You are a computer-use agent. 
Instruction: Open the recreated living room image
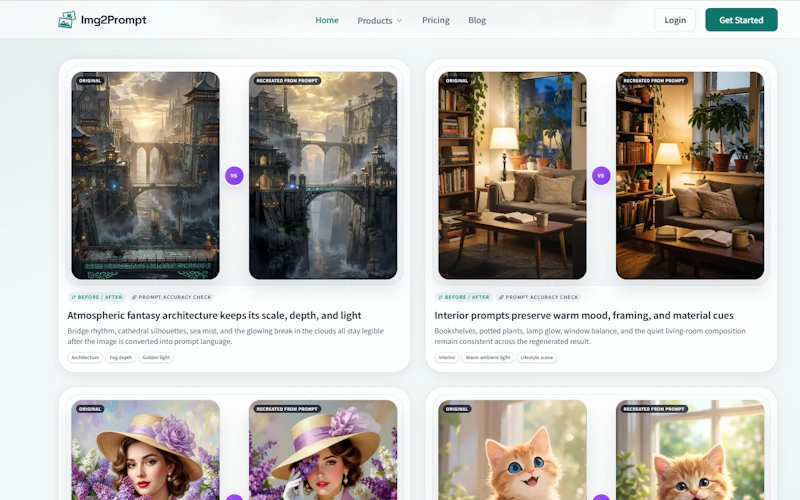(x=690, y=176)
